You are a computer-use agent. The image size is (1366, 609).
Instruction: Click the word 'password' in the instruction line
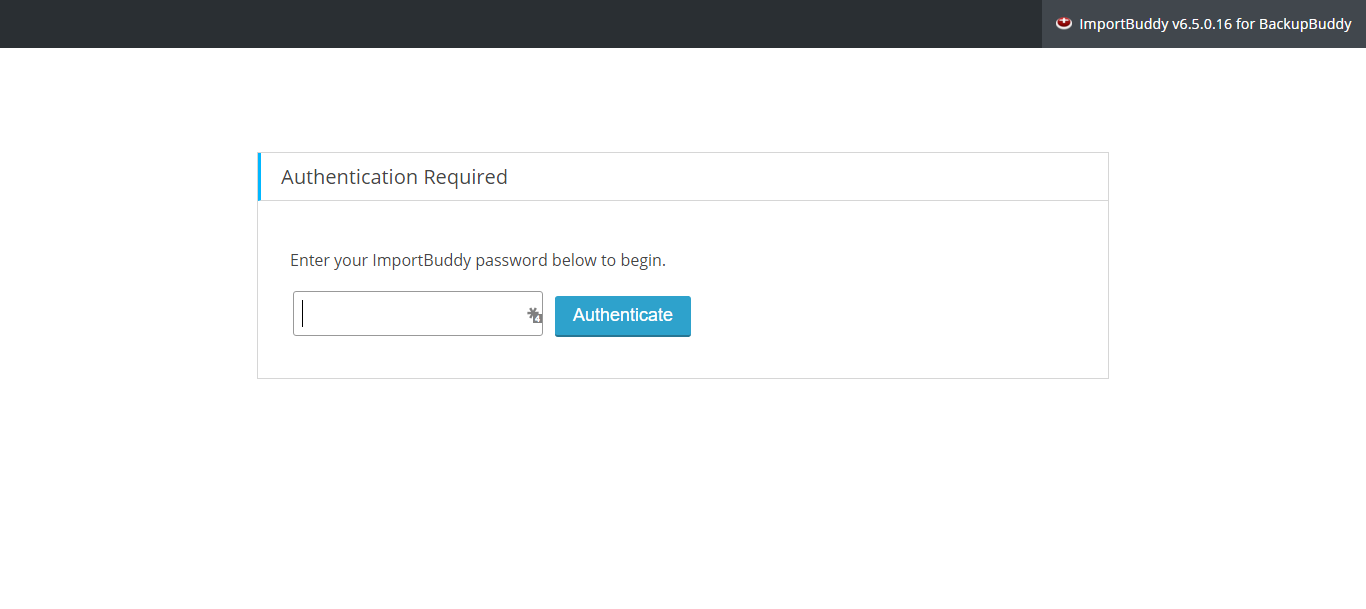point(511,260)
